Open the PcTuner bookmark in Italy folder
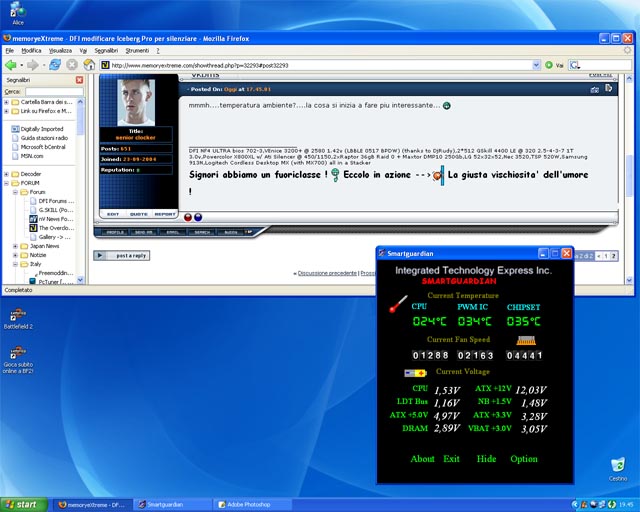 click(x=52, y=282)
